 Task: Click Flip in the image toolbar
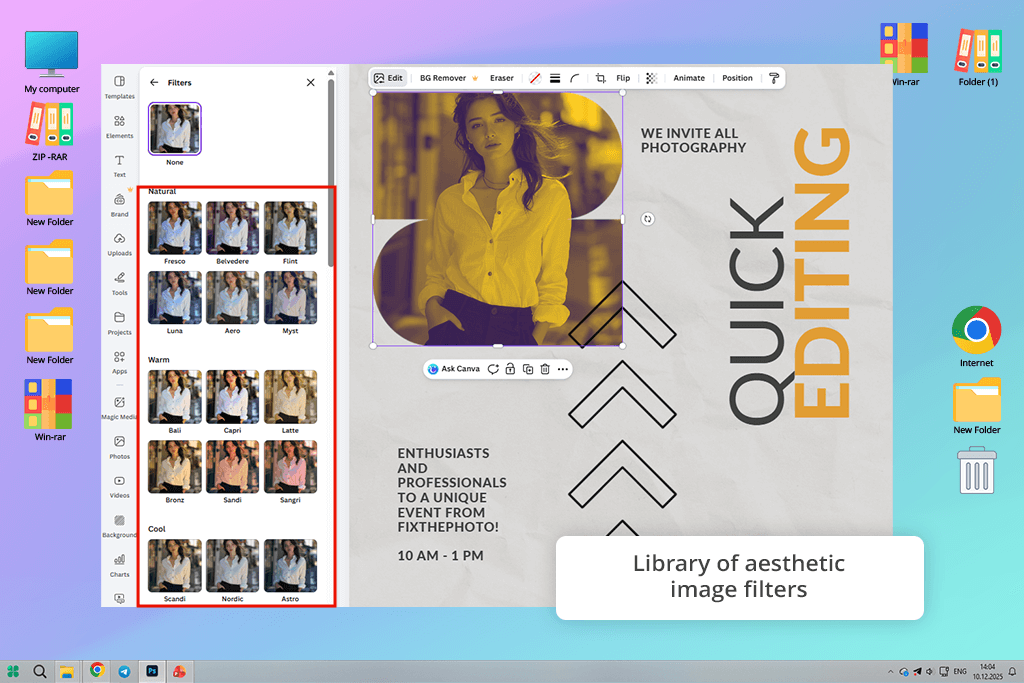click(x=623, y=78)
